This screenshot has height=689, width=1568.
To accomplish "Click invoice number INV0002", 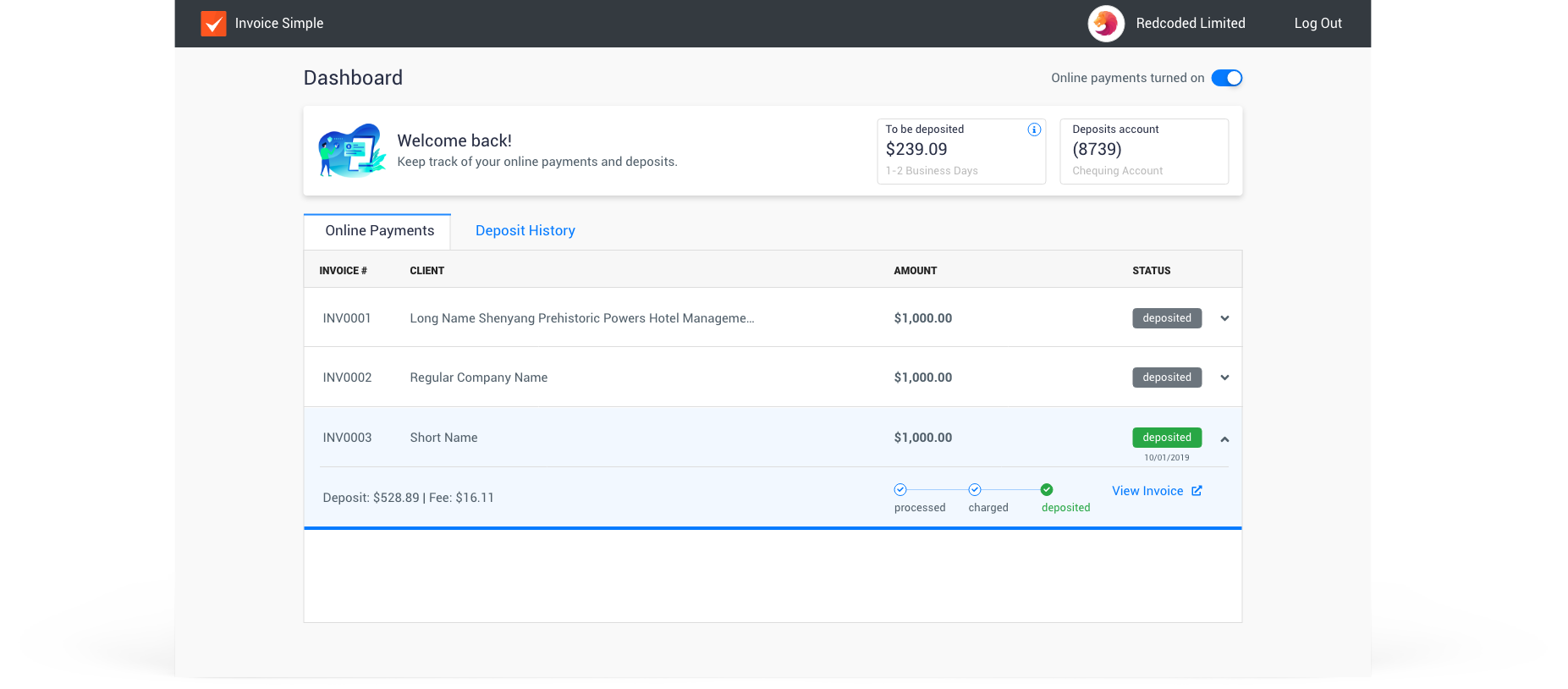I will [x=347, y=378].
